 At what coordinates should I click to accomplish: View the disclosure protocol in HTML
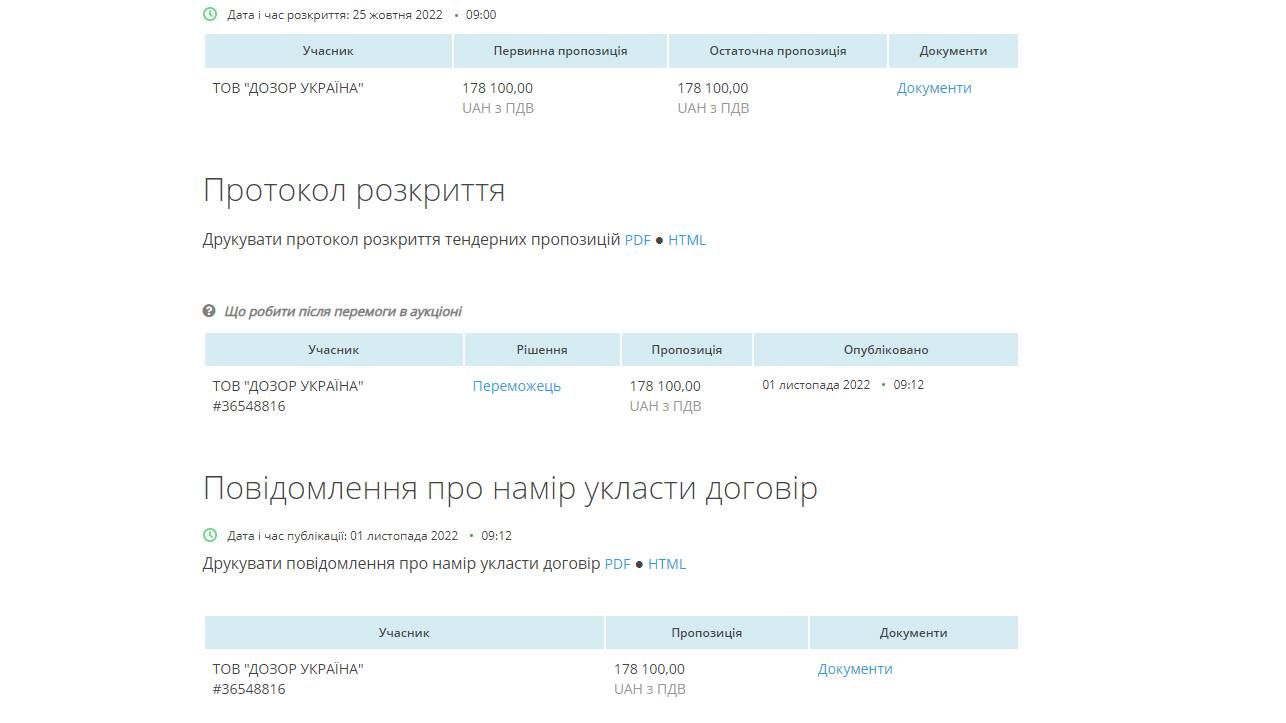coord(686,240)
